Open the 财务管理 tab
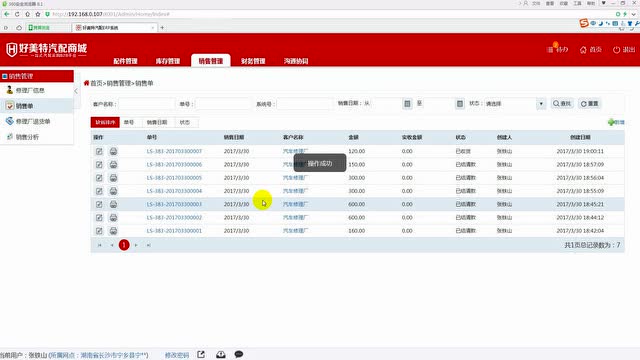Viewport: 640px width, 360px height. tap(253, 61)
